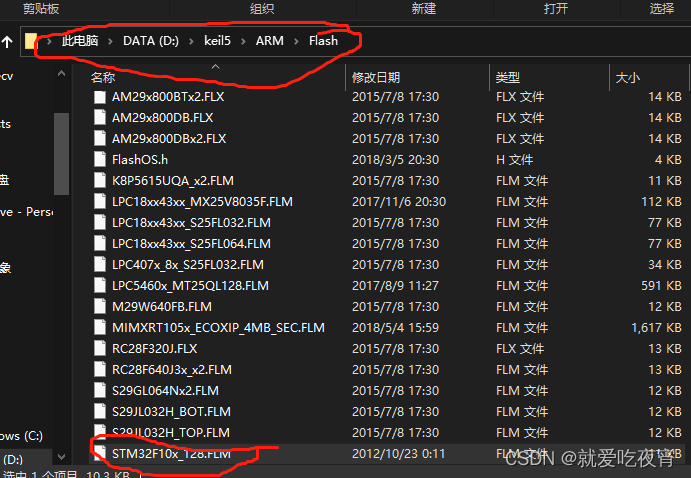Select STM32F10x_128.FLM file

pyautogui.click(x=171, y=454)
